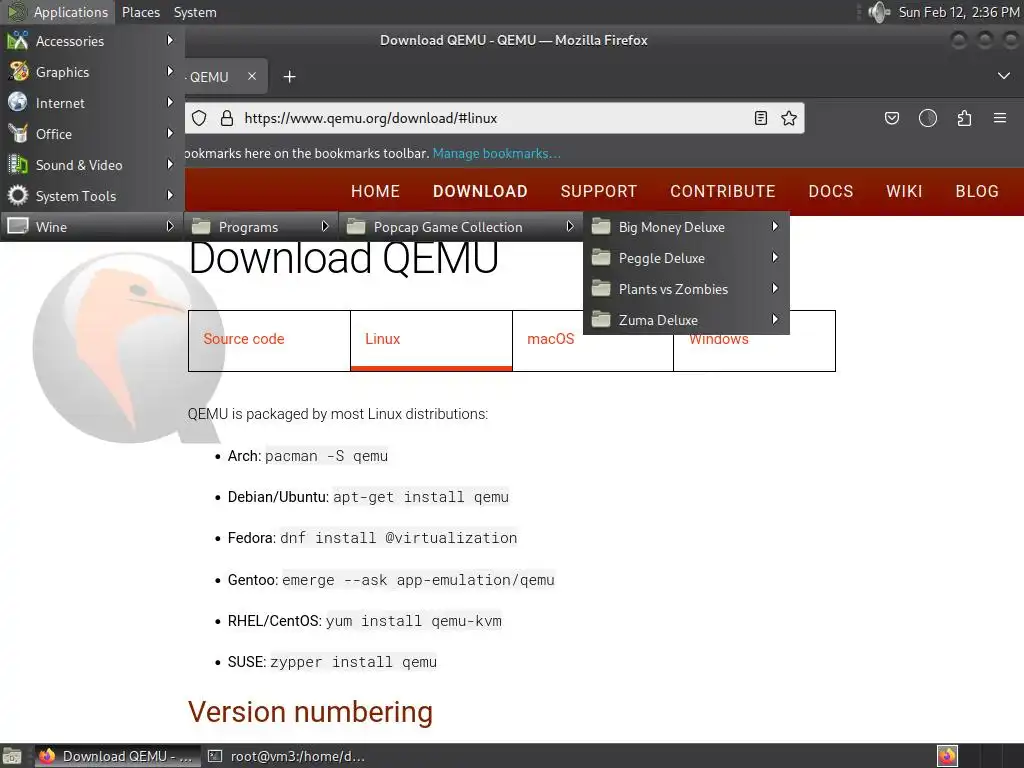
Task: Expand arrow beside Popcap Game Collection
Action: pyautogui.click(x=569, y=226)
